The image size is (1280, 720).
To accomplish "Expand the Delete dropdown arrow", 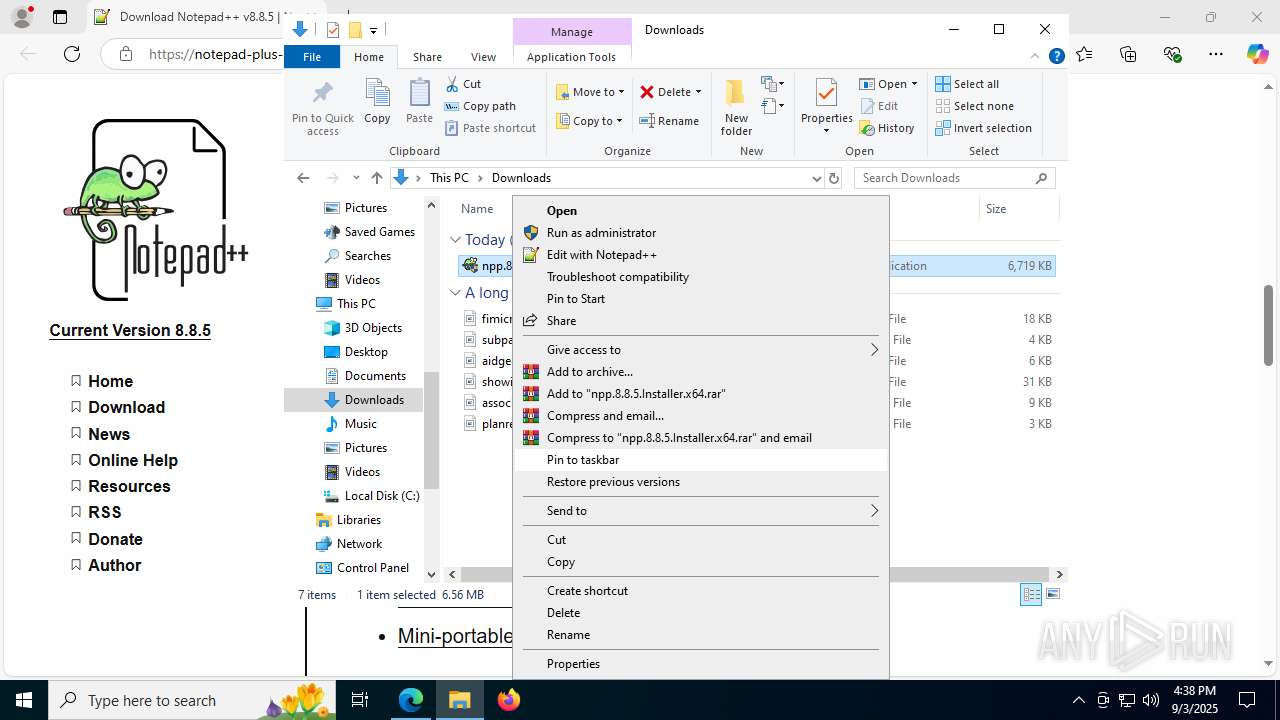I will [x=698, y=92].
